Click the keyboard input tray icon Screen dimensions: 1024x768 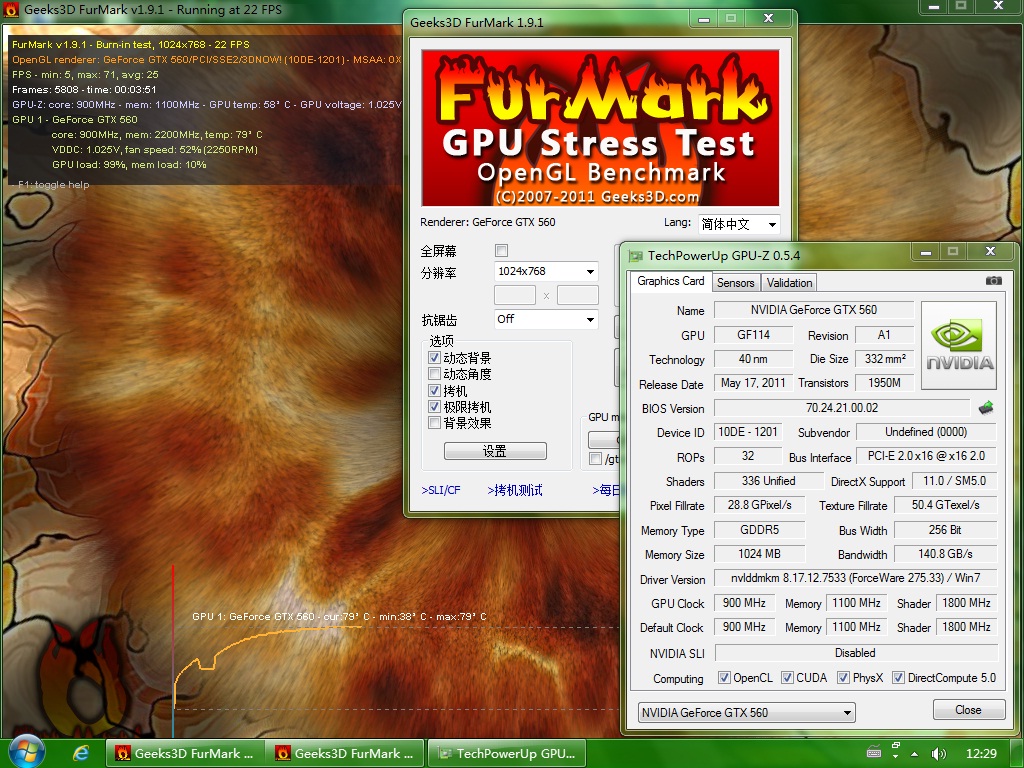(x=873, y=753)
